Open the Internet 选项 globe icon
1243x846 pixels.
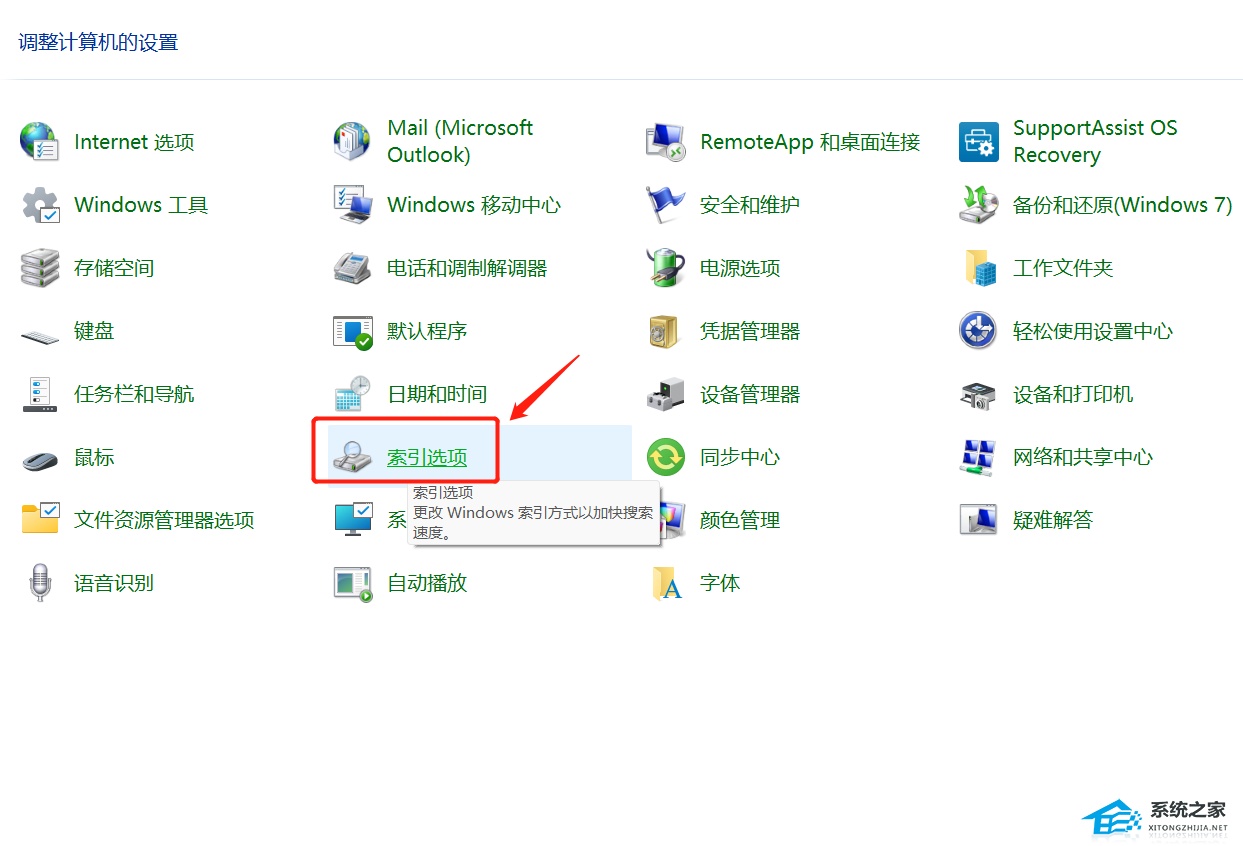[x=40, y=142]
